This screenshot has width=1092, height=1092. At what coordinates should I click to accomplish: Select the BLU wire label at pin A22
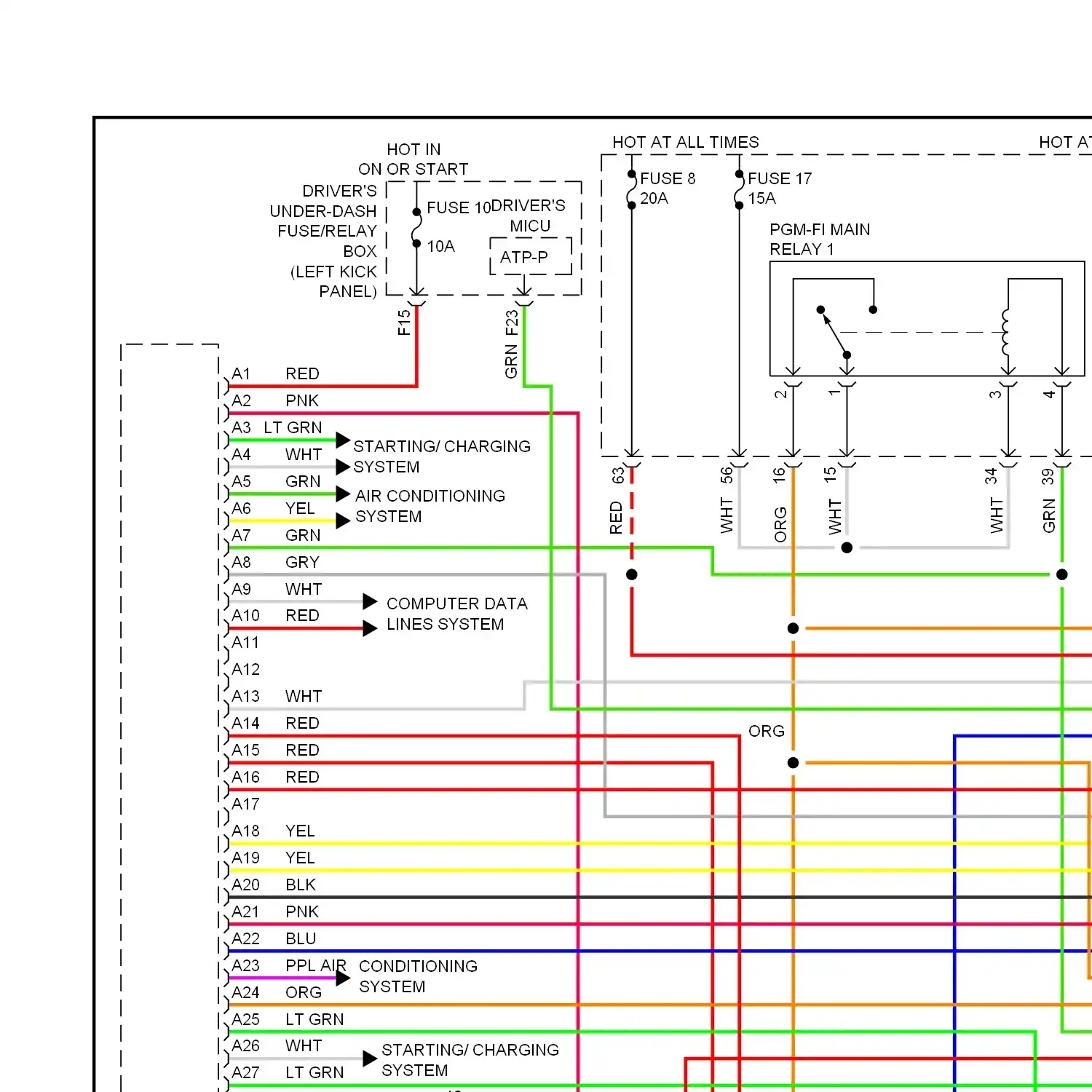tap(301, 938)
